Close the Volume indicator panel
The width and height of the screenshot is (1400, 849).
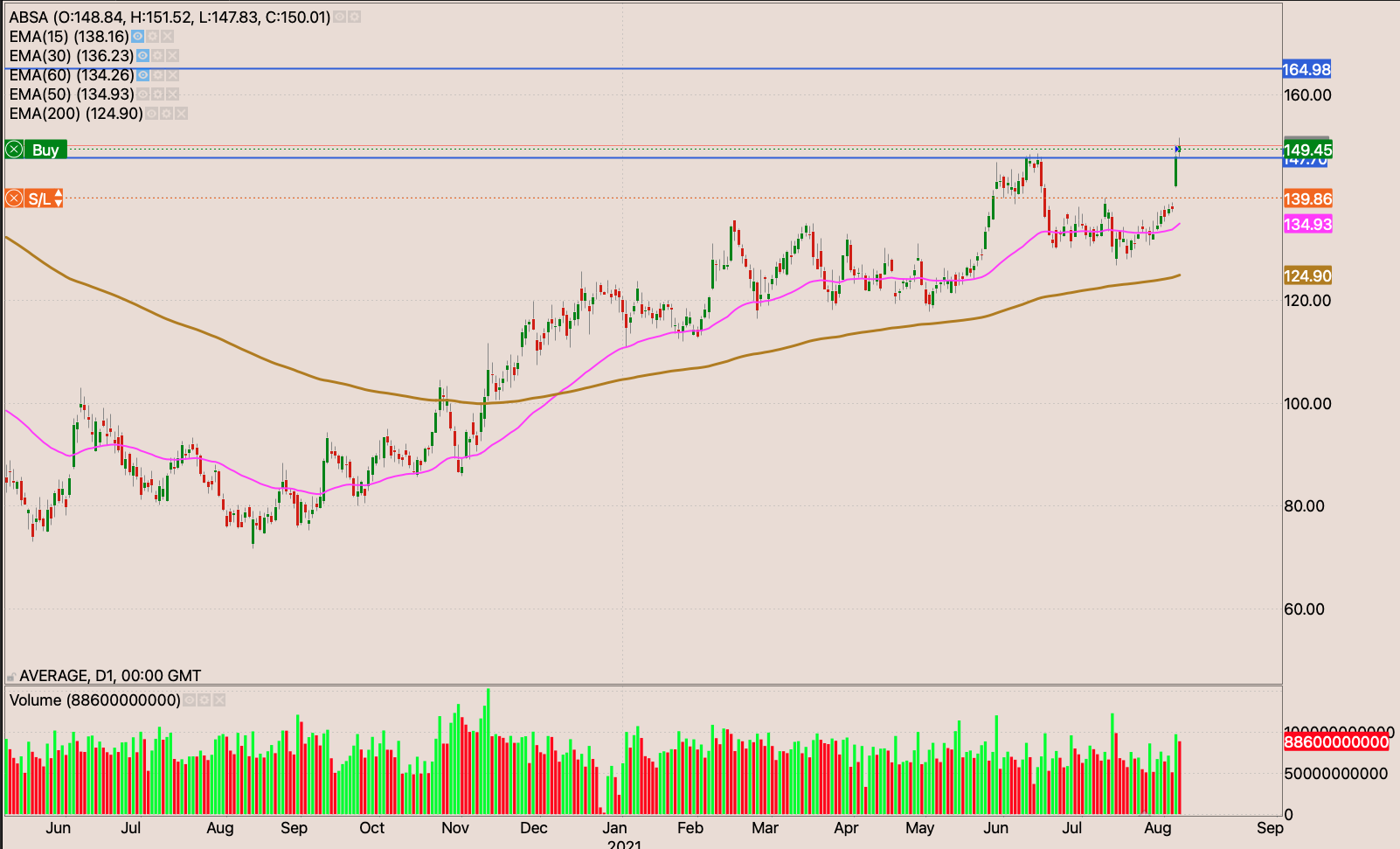click(219, 700)
